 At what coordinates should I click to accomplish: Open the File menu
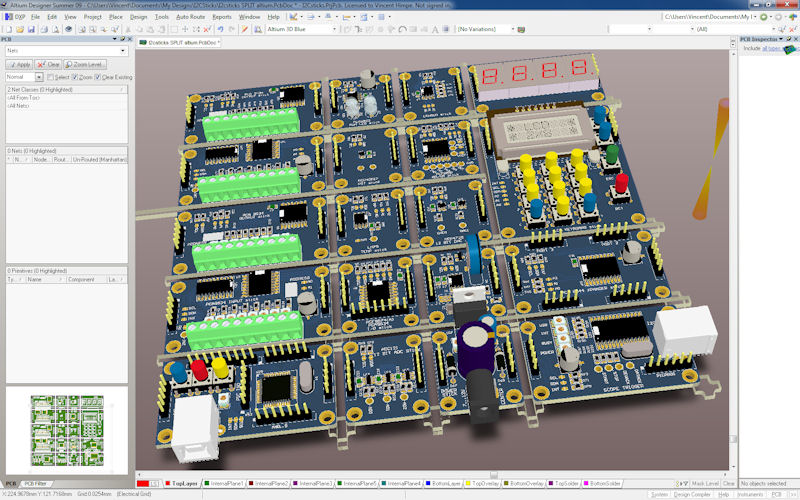click(x=35, y=17)
